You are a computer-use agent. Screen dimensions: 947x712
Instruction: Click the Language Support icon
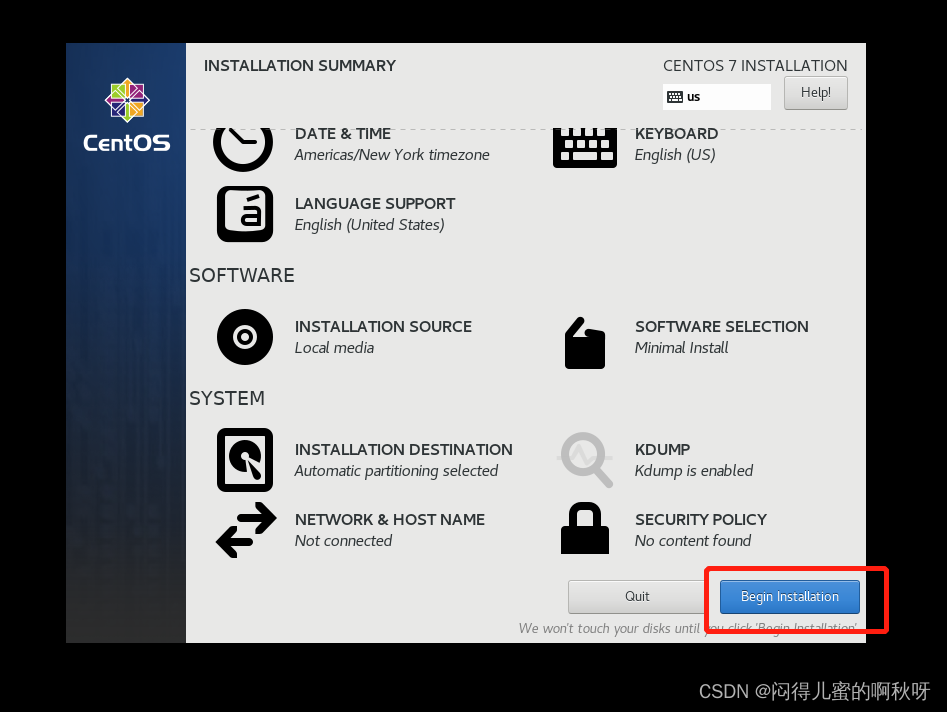(245, 214)
